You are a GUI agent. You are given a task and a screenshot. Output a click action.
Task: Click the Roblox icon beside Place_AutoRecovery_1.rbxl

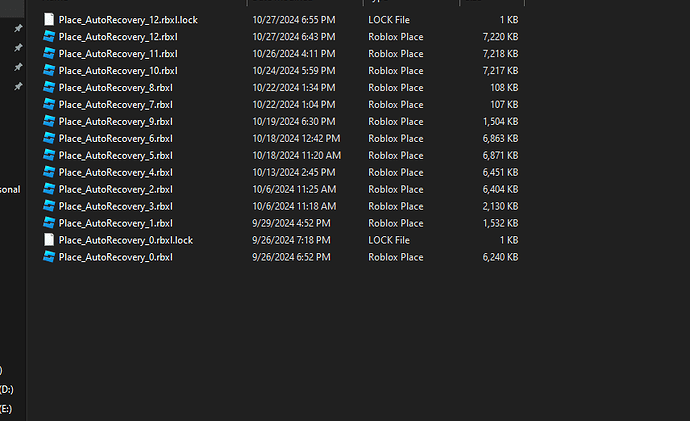click(x=48, y=223)
